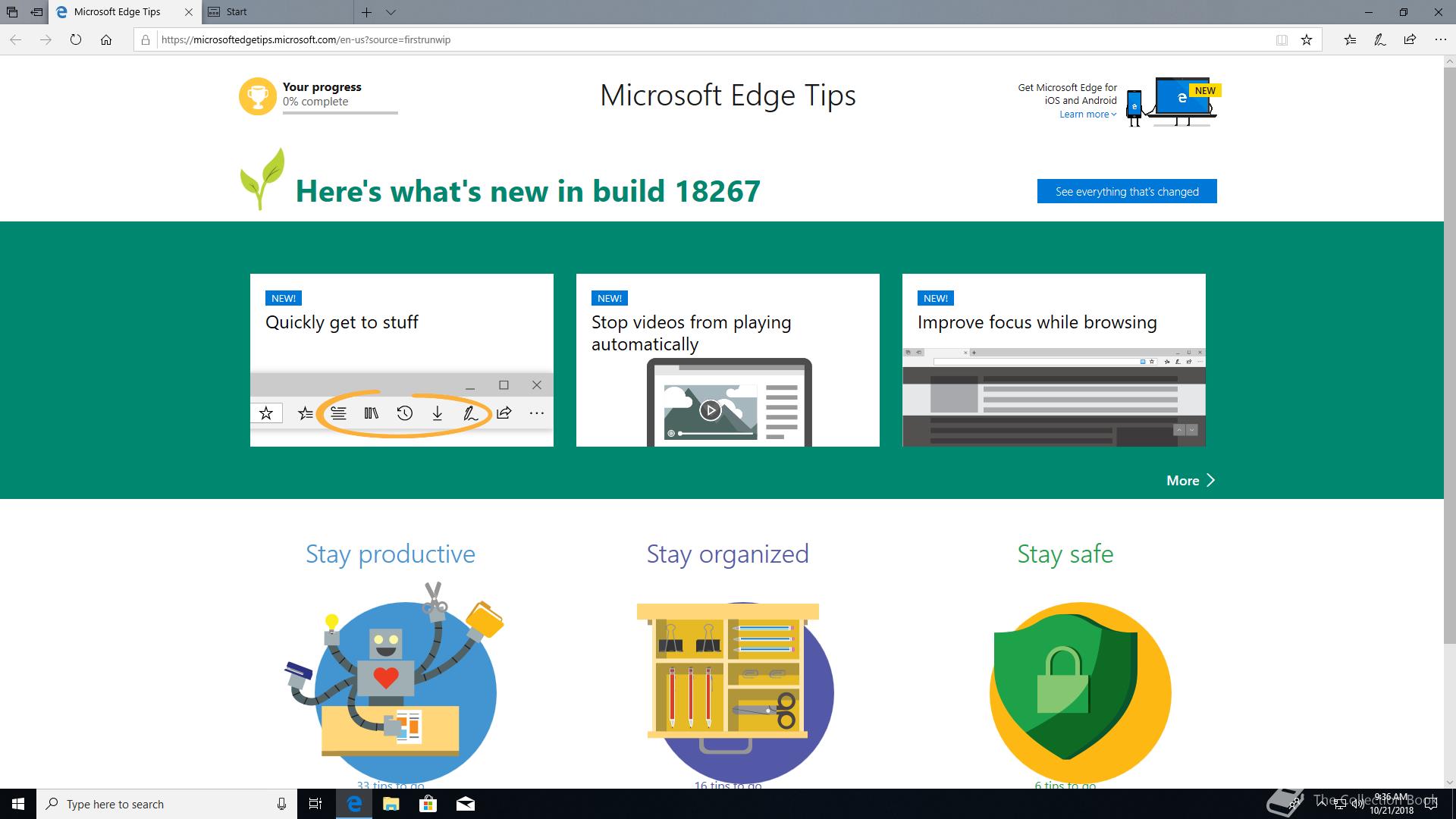Click Cortana microphone icon
Viewport: 1456px width, 819px height.
pos(281,804)
